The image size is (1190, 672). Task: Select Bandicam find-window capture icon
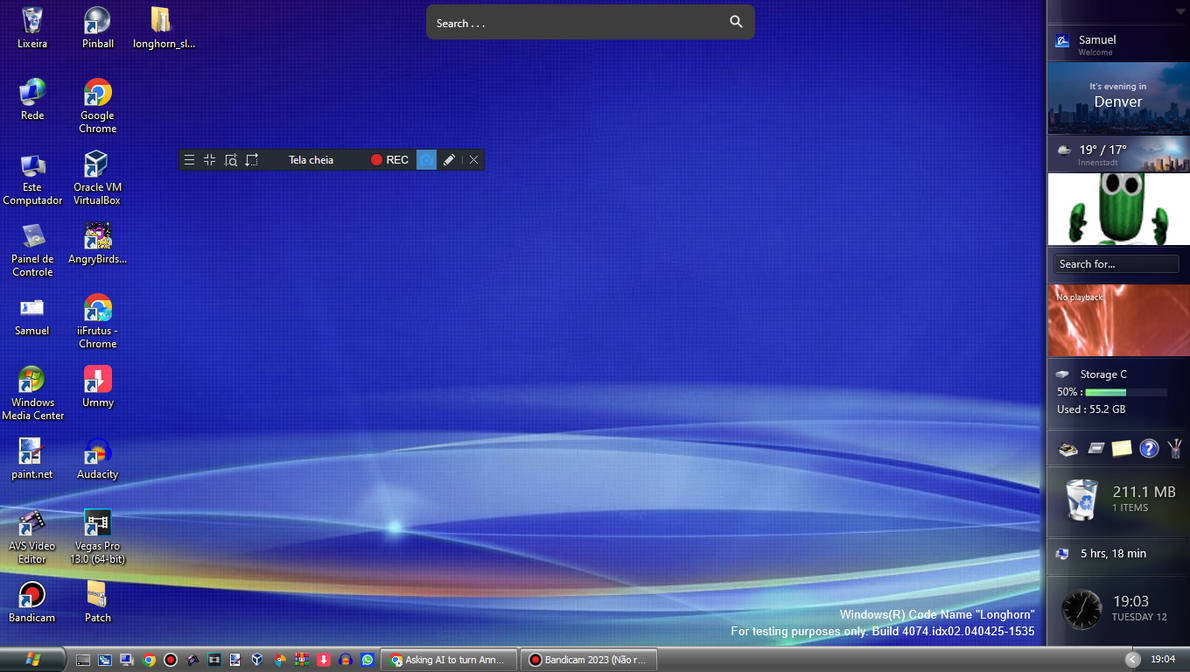pos(231,159)
